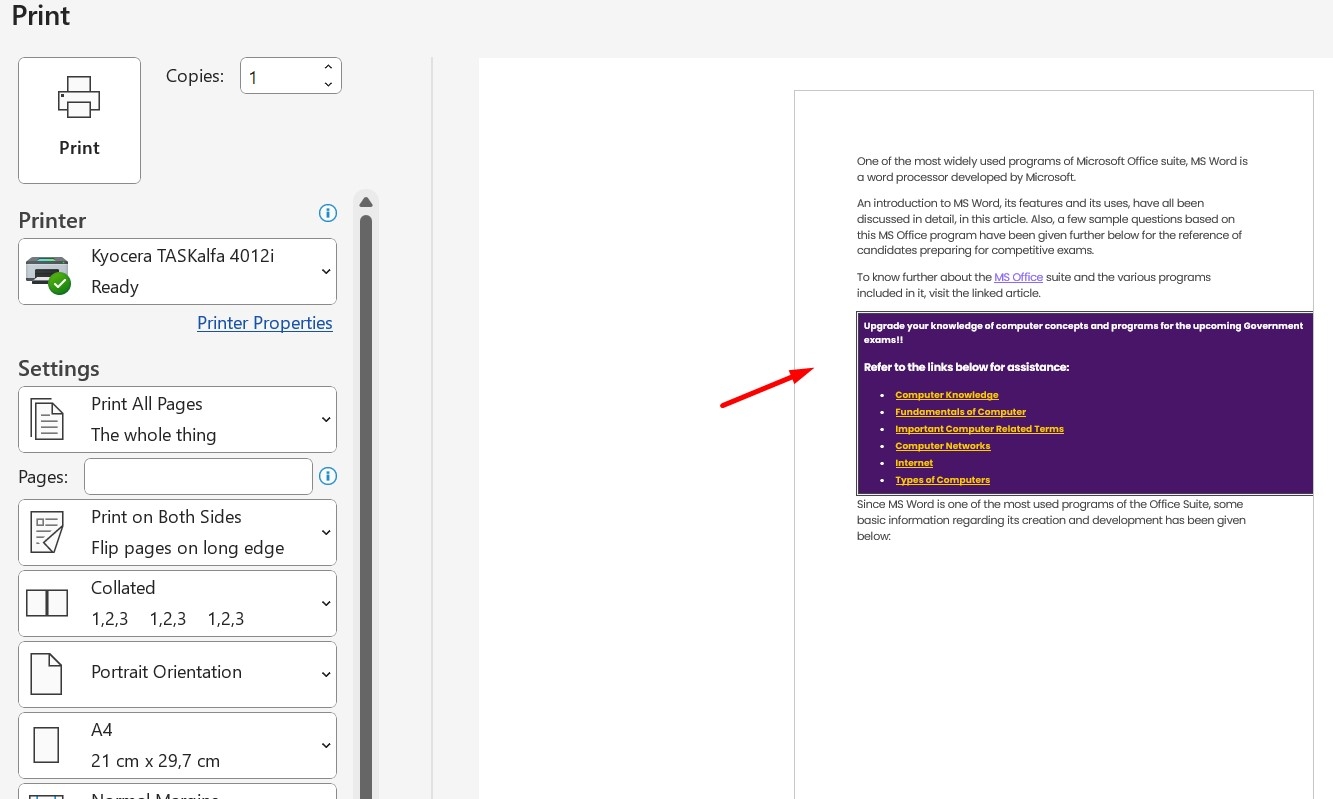Click 'The whole thing' description text

(153, 435)
